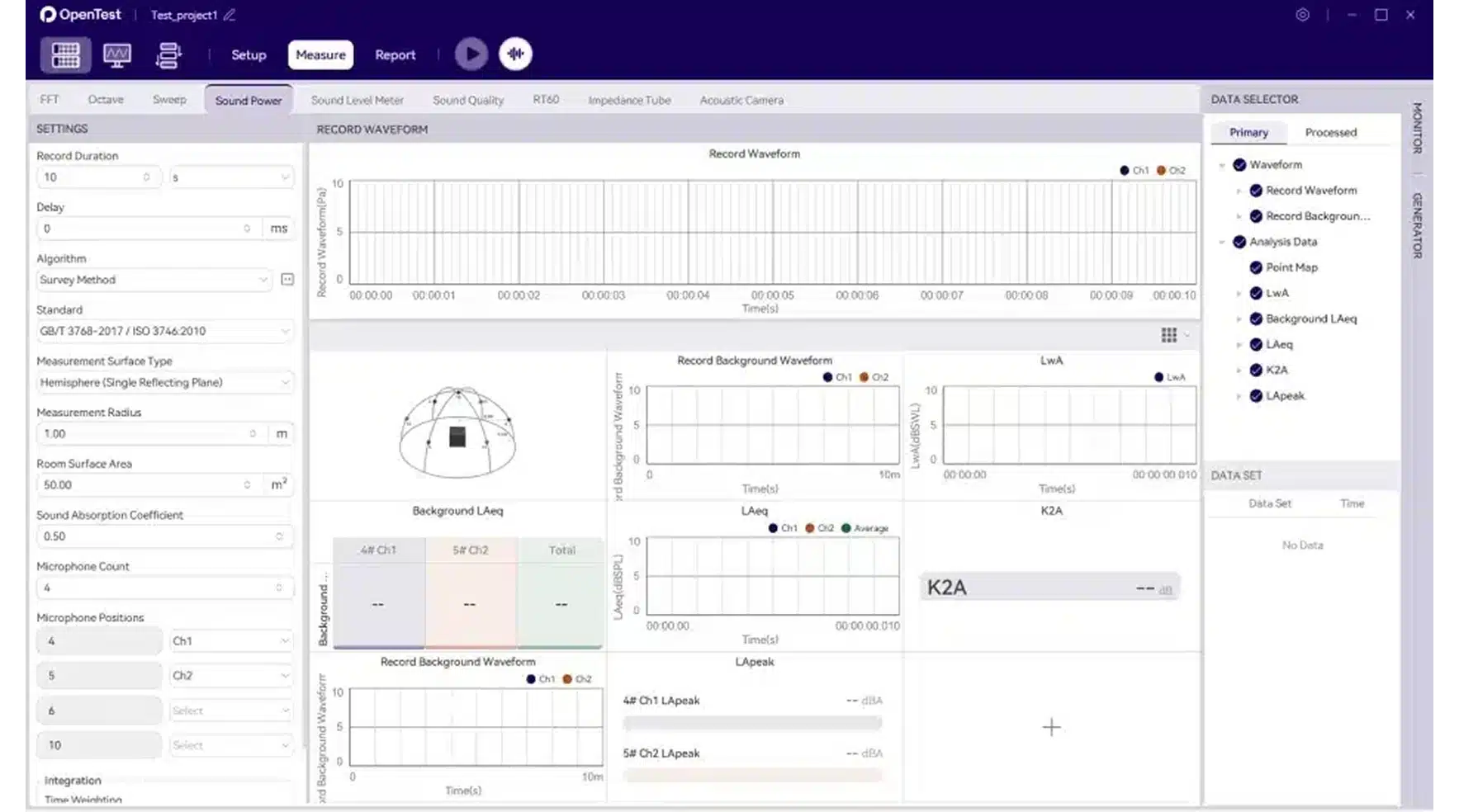Open Measurement Surface Type dropdown
Viewport: 1459px width, 812px height.
(x=164, y=382)
